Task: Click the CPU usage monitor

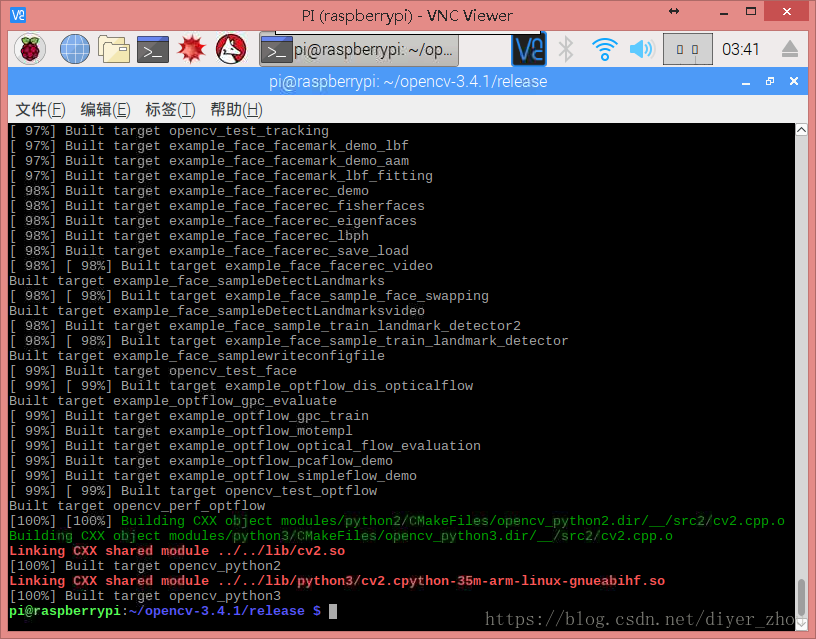Action: click(687, 49)
